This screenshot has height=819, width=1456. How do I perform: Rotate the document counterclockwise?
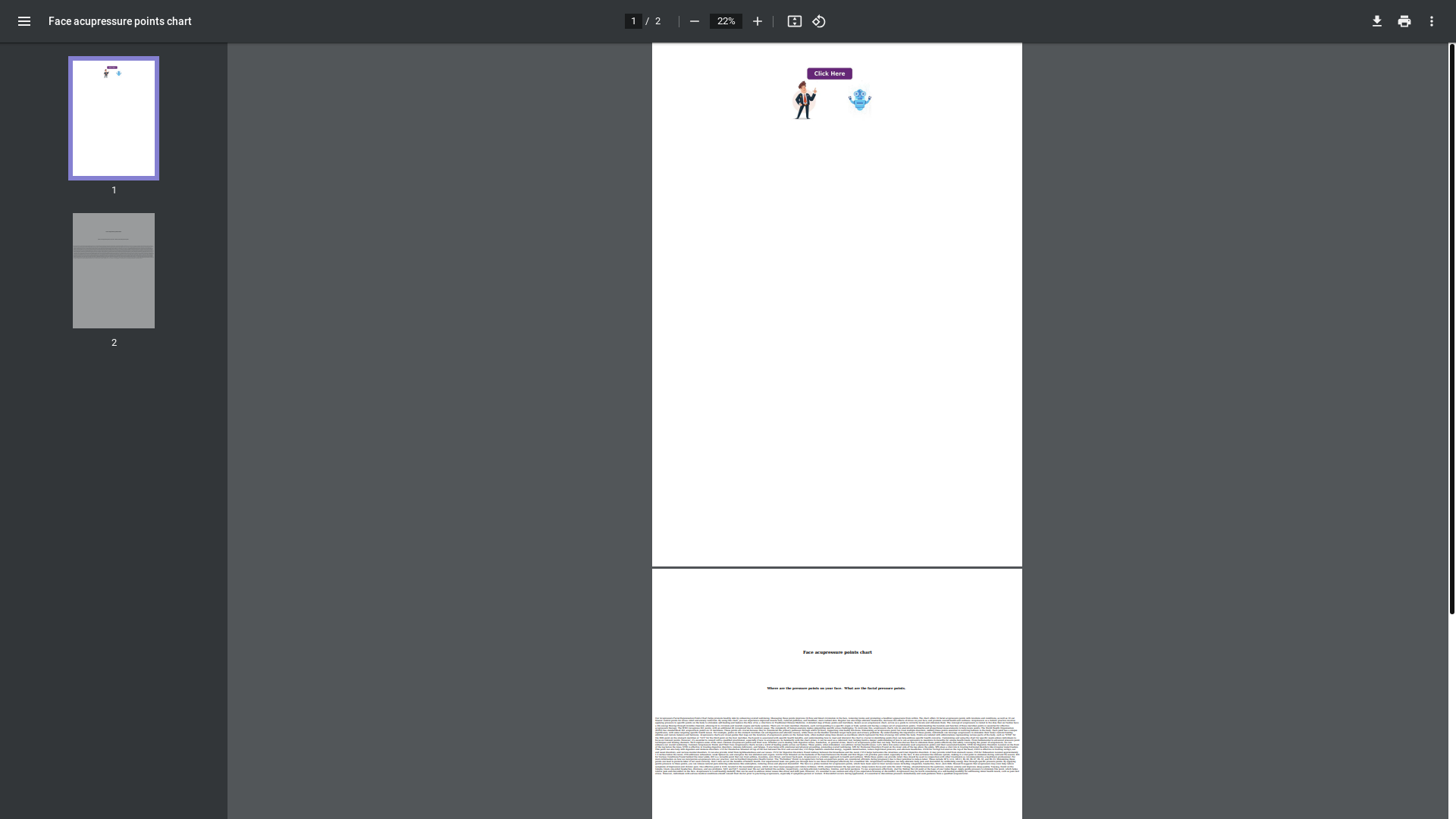coord(819,21)
